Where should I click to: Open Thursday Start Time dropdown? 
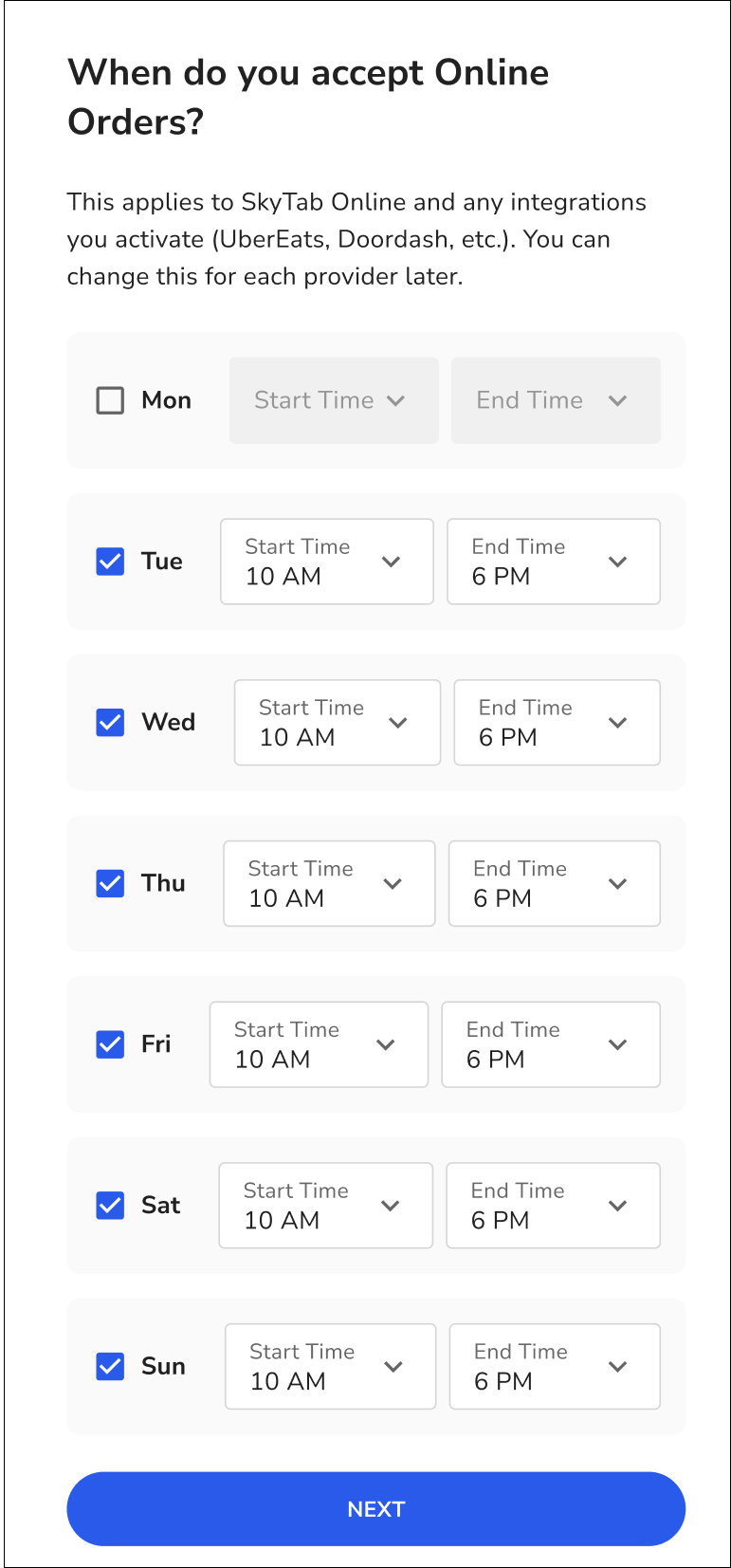coord(328,884)
